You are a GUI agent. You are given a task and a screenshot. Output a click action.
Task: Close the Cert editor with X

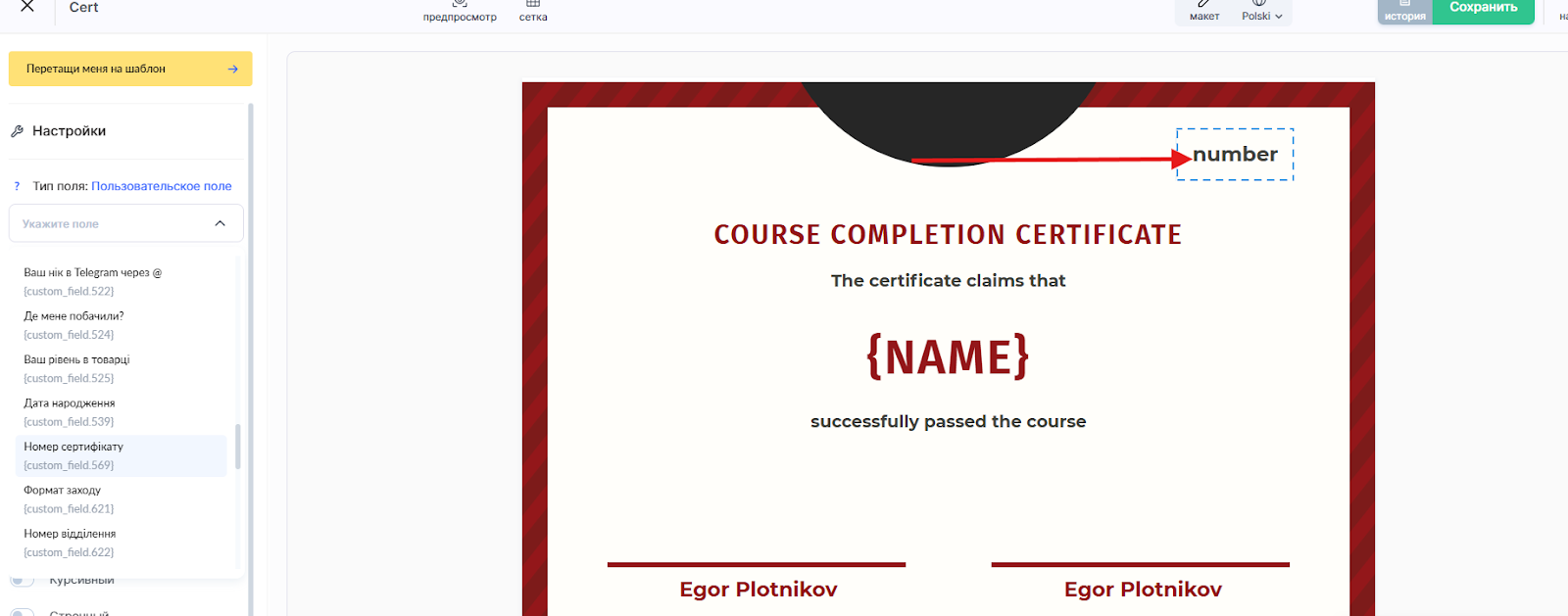click(x=27, y=7)
